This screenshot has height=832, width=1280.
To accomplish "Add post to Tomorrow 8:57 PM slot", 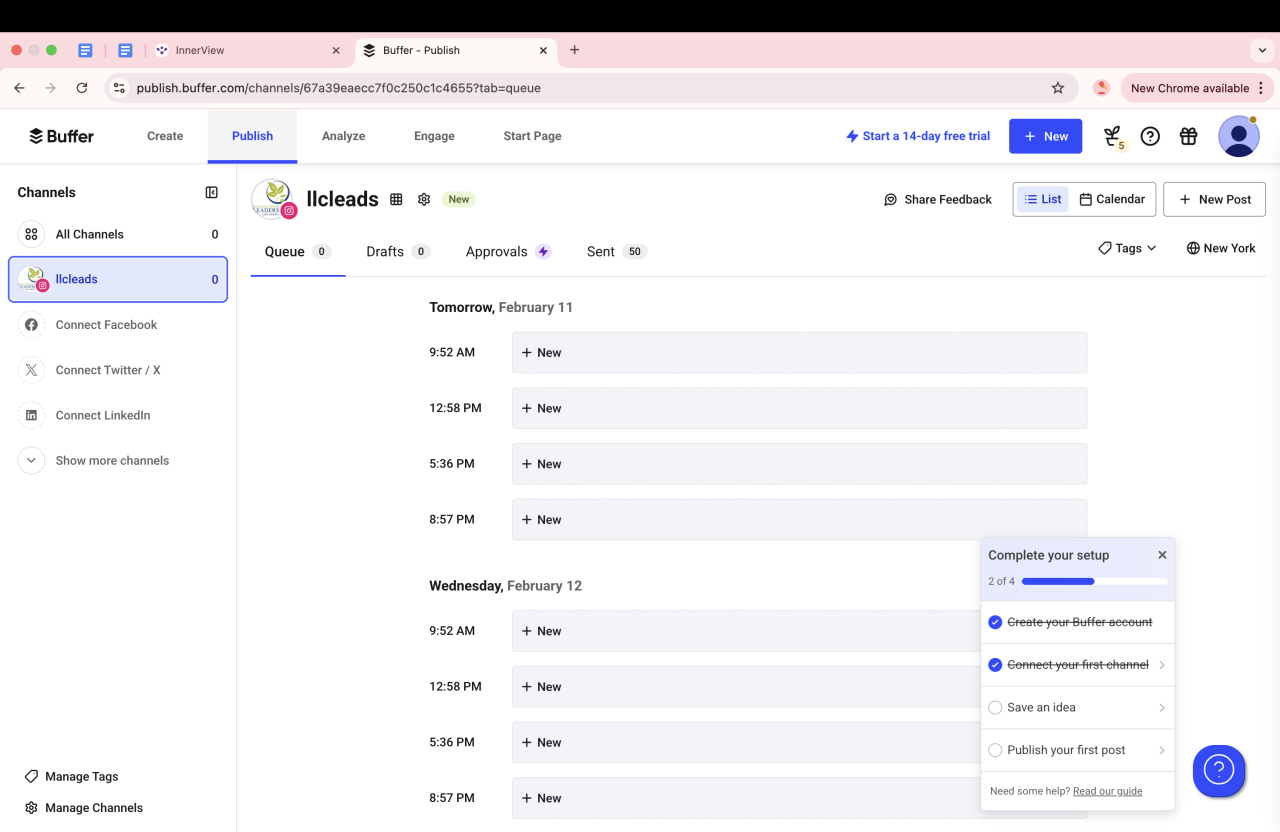I will click(x=799, y=520).
